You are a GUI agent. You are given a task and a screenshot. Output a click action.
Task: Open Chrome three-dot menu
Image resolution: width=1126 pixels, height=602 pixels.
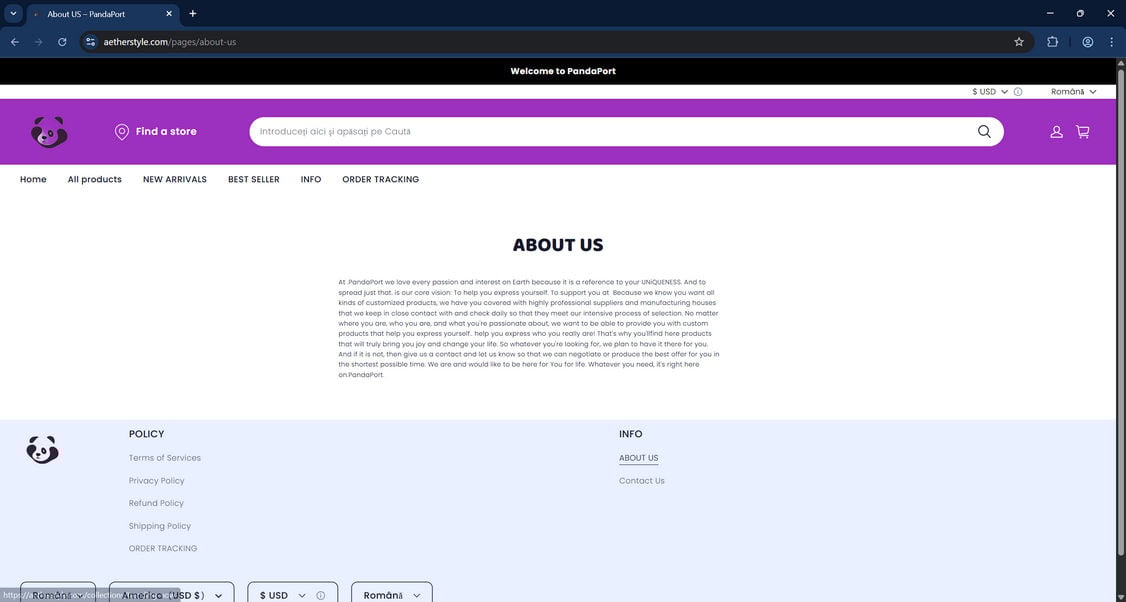[1112, 42]
